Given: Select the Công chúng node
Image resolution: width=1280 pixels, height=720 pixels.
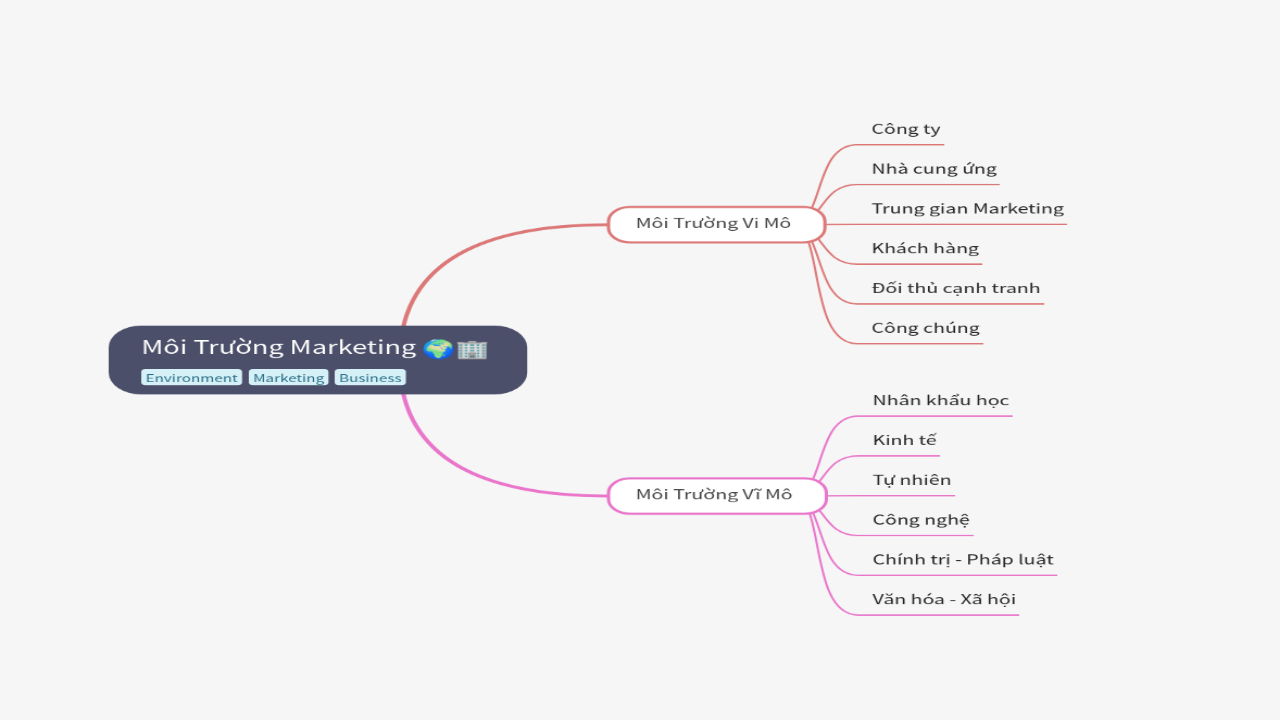Looking at the screenshot, I should pos(925,327).
